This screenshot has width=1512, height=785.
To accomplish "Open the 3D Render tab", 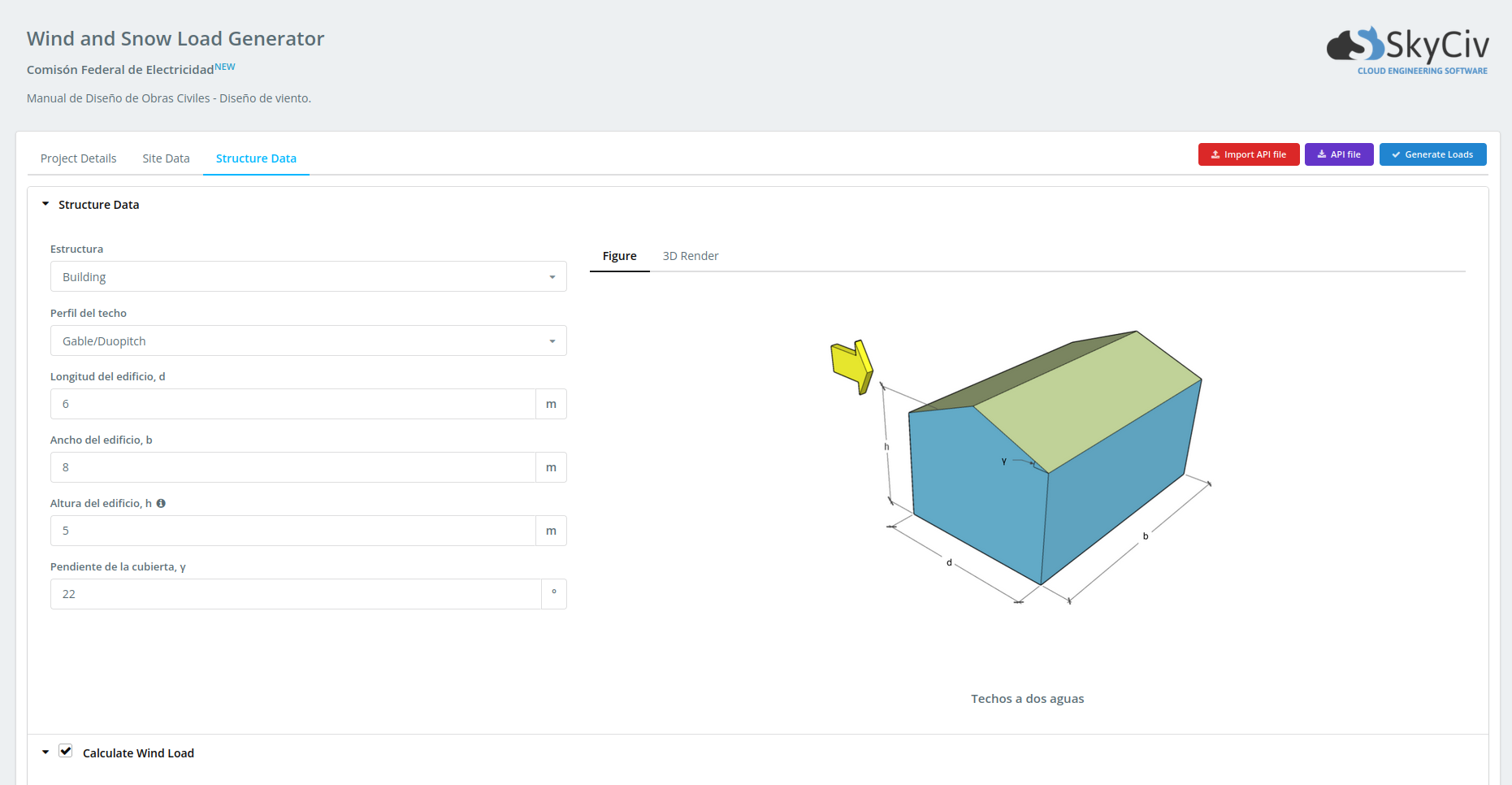I will tap(690, 256).
